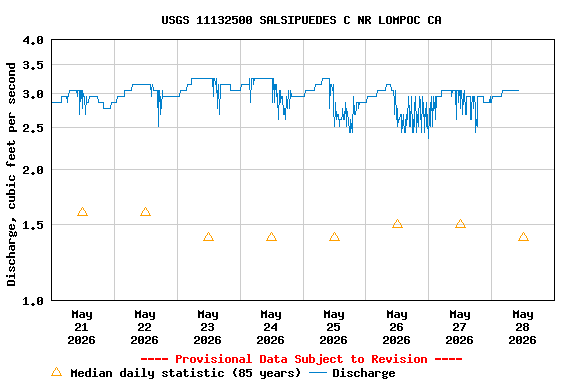Click the y-axis label 1.5
This screenshot has width=576, height=384.
point(33,225)
